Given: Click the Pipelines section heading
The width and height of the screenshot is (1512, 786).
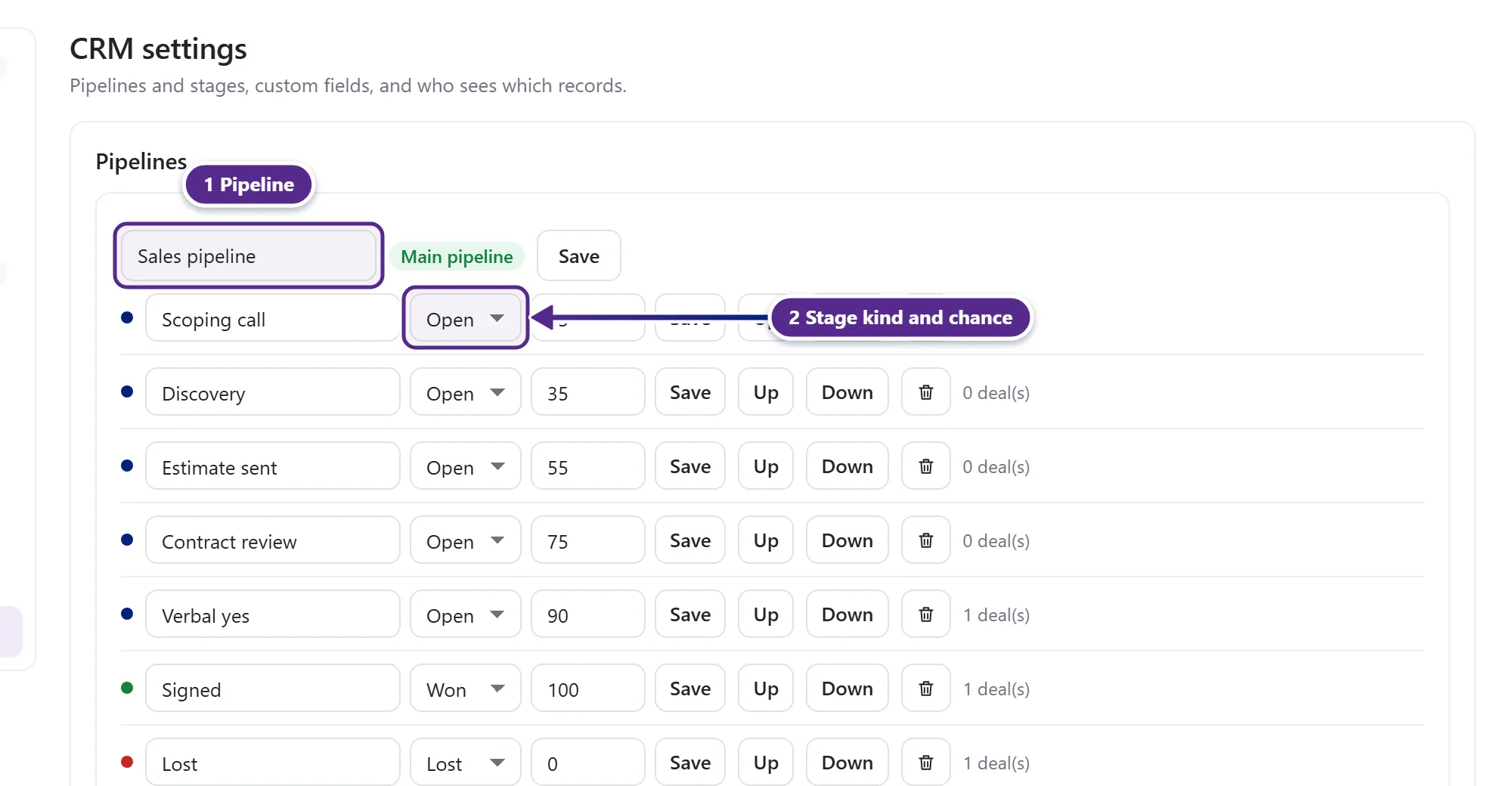Looking at the screenshot, I should pyautogui.click(x=141, y=161).
